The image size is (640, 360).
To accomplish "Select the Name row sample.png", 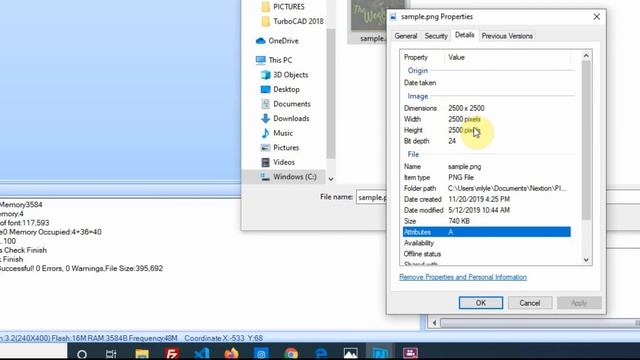I will click(x=487, y=167).
